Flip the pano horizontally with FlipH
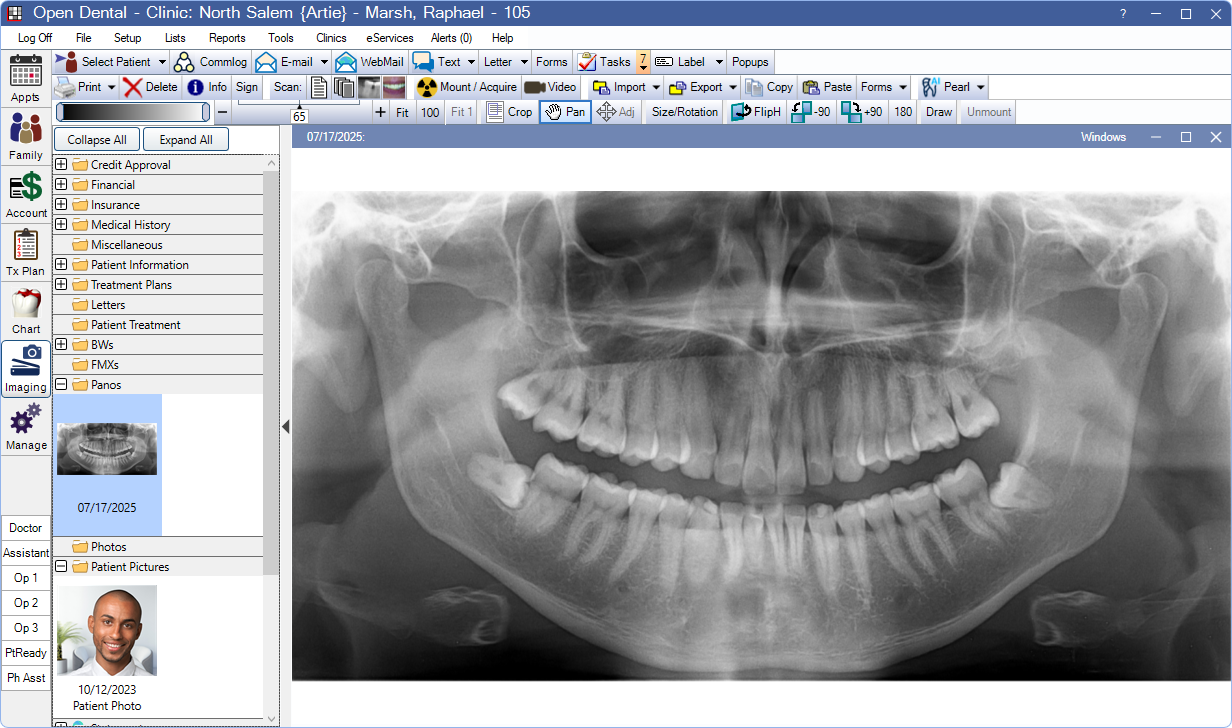 pos(755,112)
